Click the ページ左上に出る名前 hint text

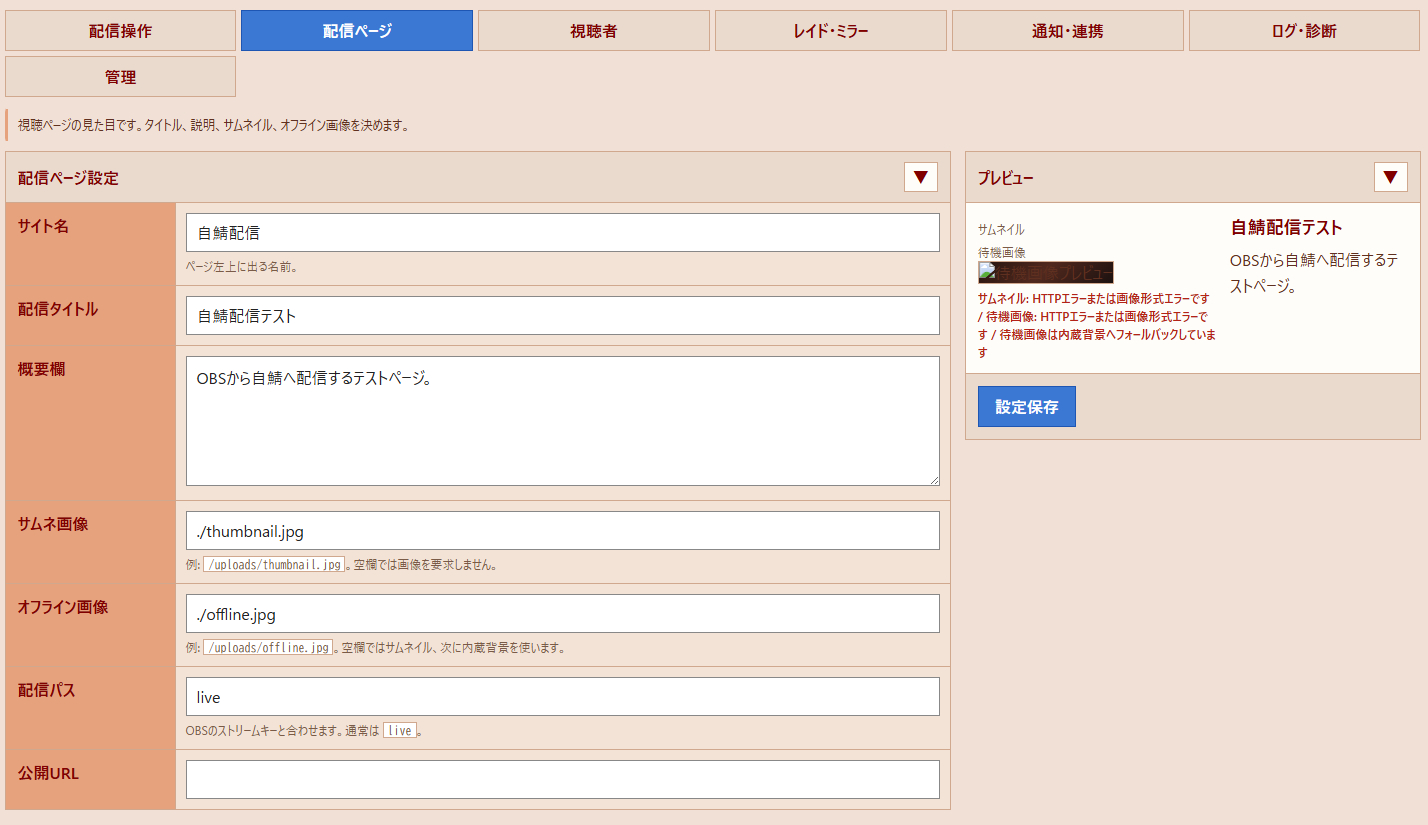[242, 267]
